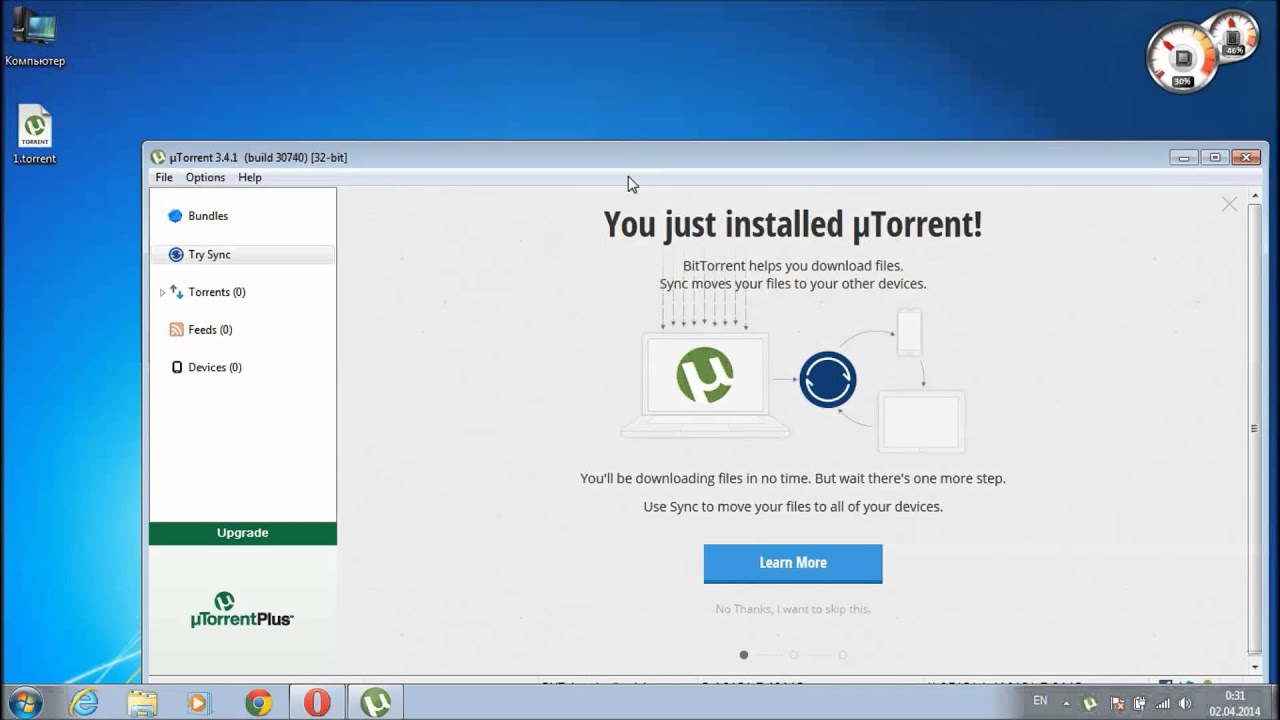
Task: Open the media player from the taskbar
Action: point(199,703)
